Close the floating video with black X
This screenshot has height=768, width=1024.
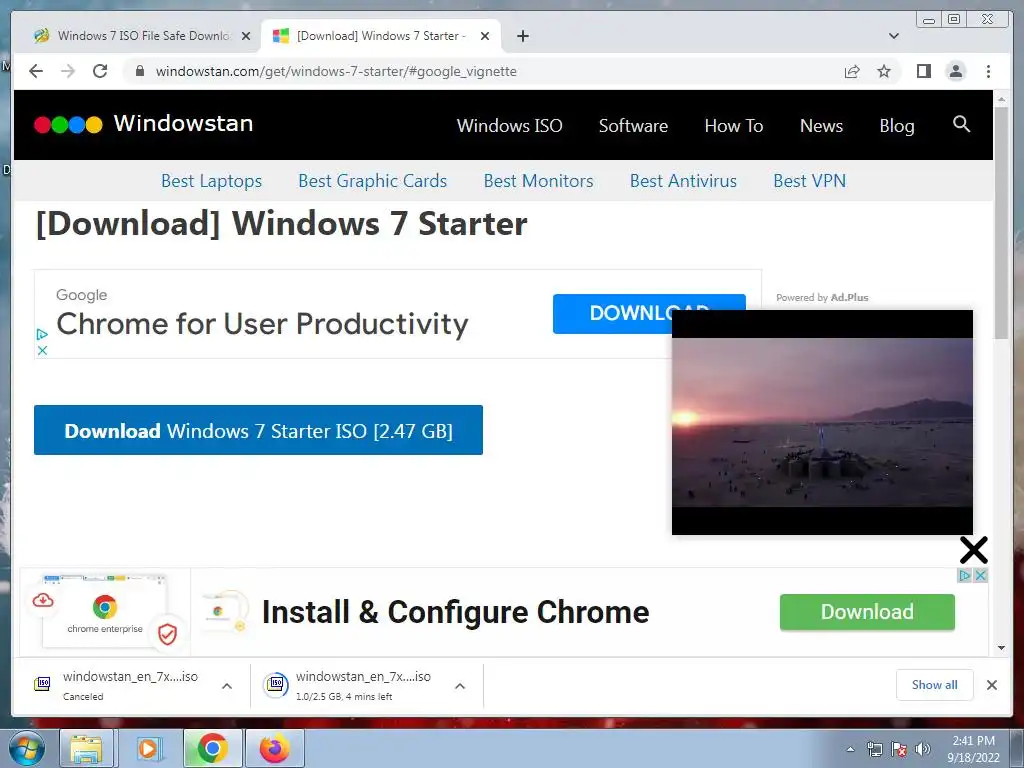coord(973,550)
